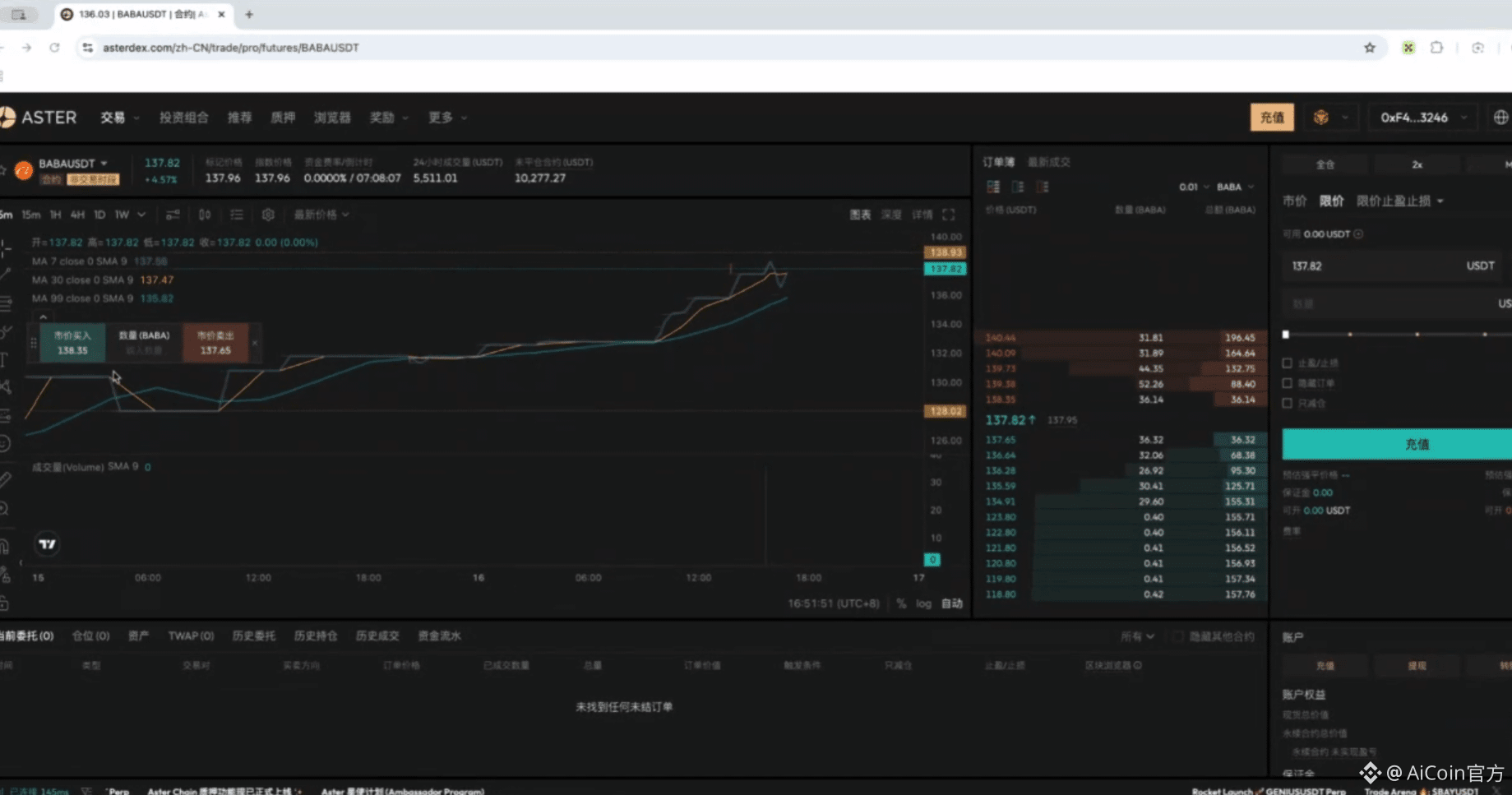Viewport: 1512px width, 795px height.
Task: Click the order size slider handle
Action: (1286, 335)
